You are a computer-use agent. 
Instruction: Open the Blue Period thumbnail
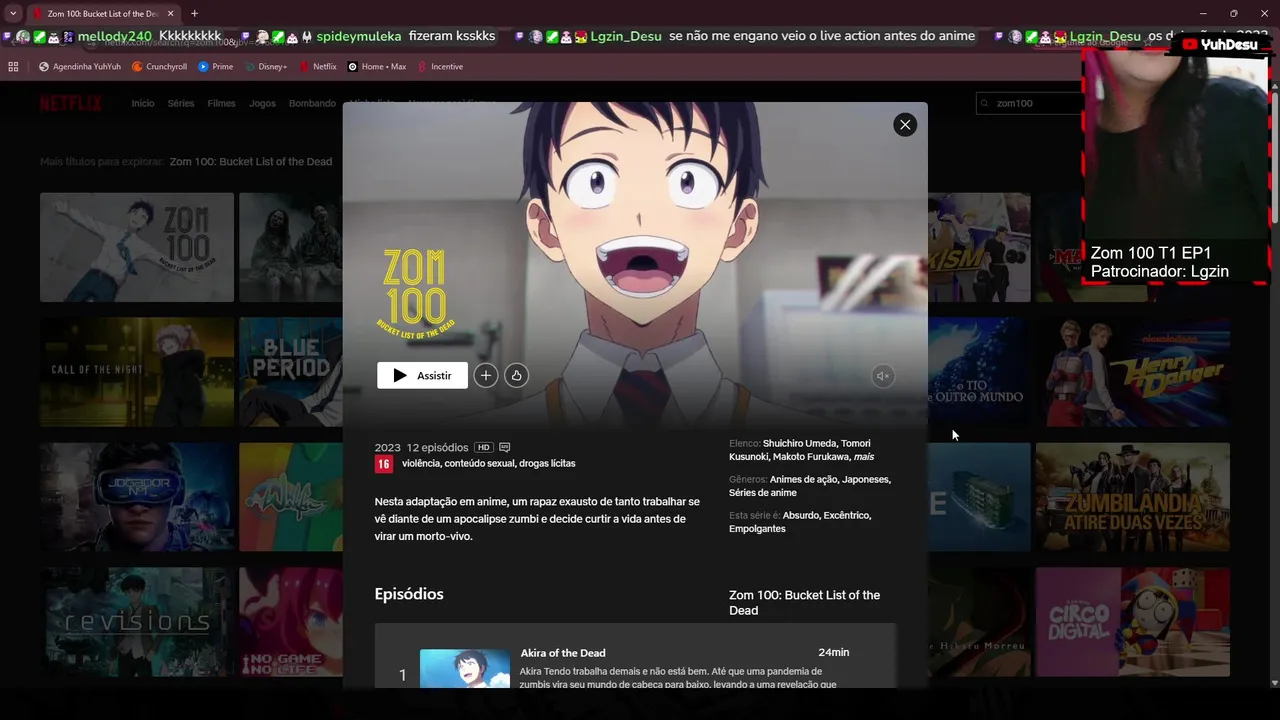[291, 372]
